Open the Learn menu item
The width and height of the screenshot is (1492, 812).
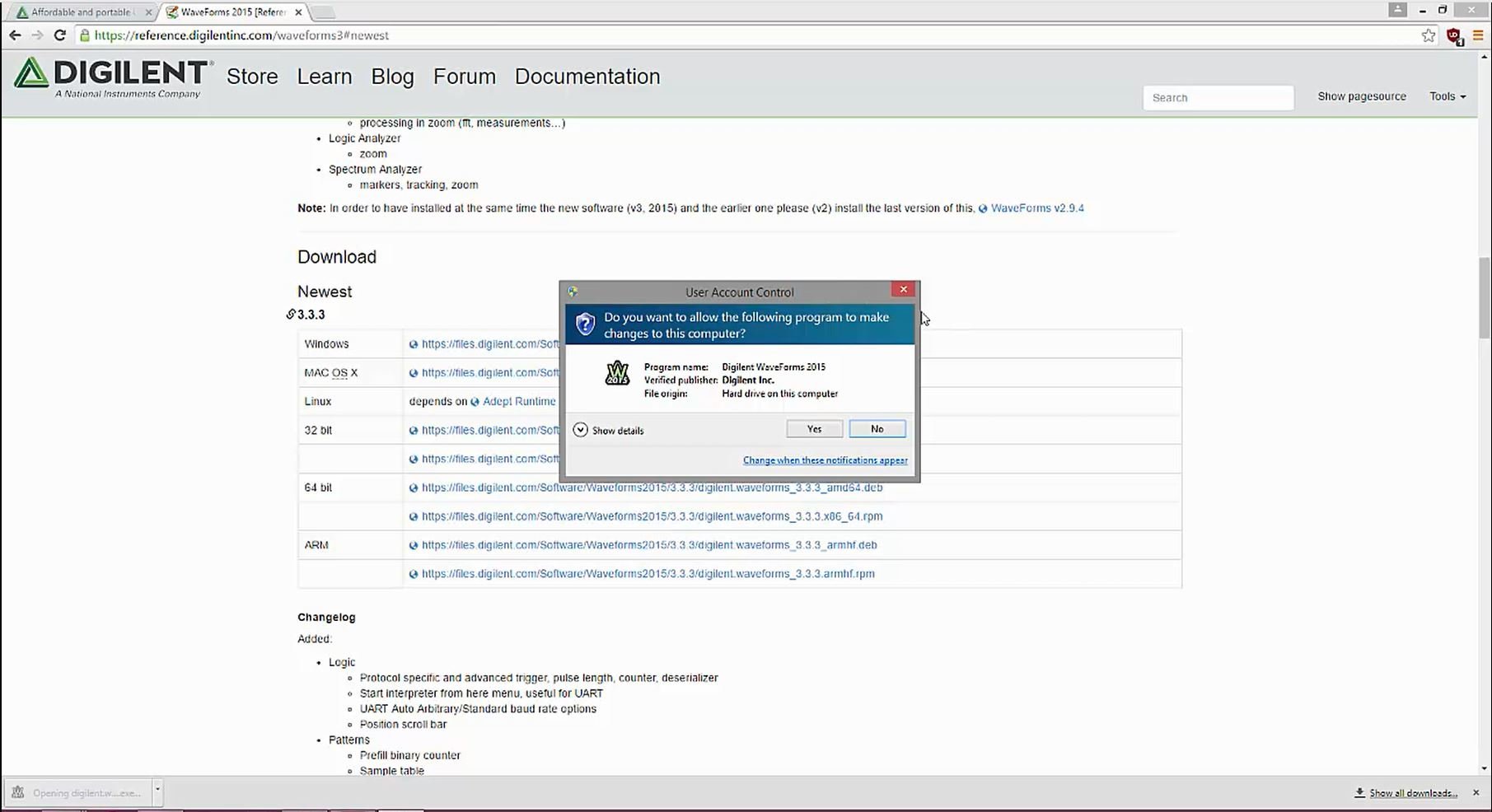(325, 77)
